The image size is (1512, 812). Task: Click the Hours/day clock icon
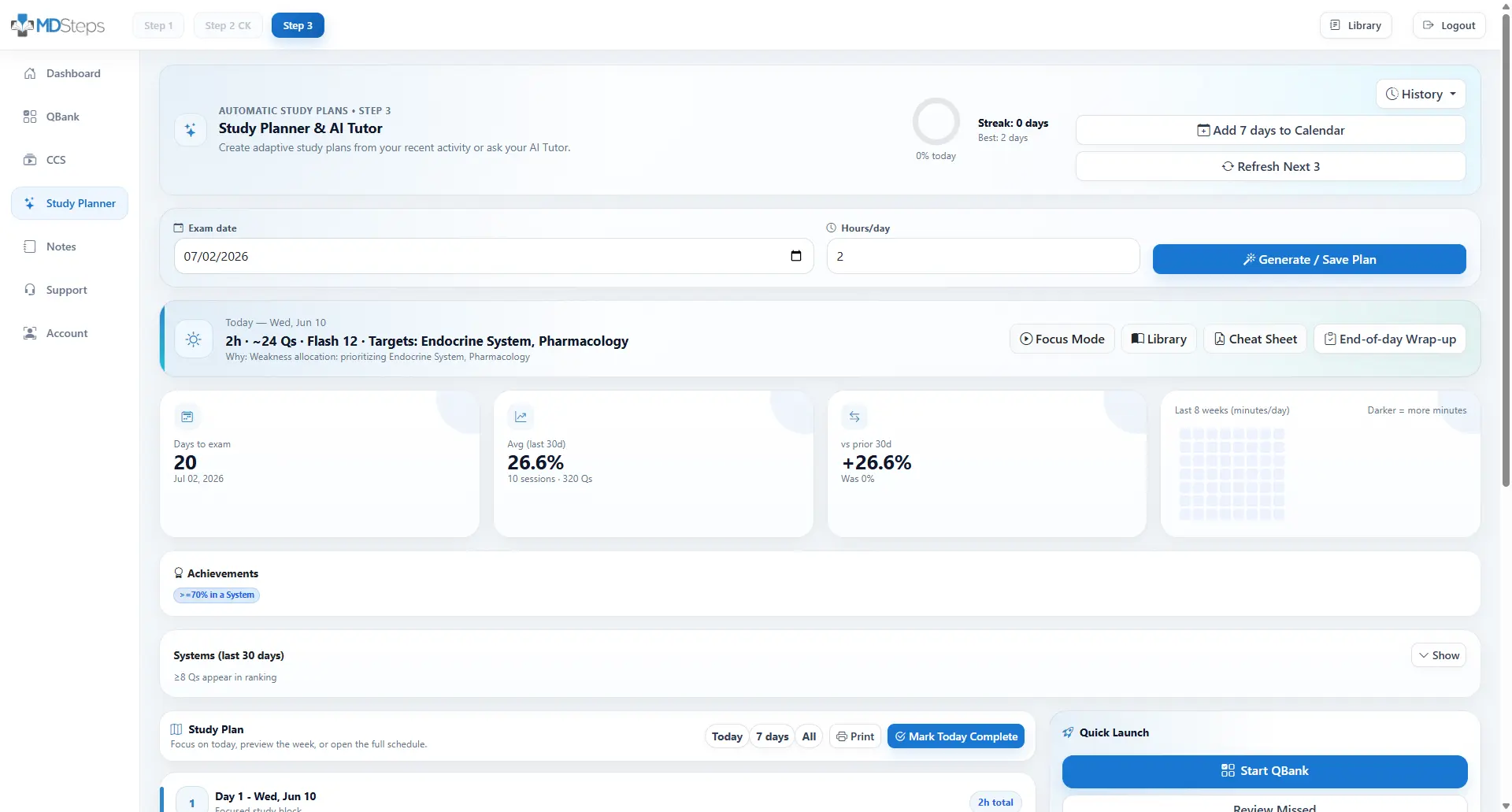[x=831, y=228]
